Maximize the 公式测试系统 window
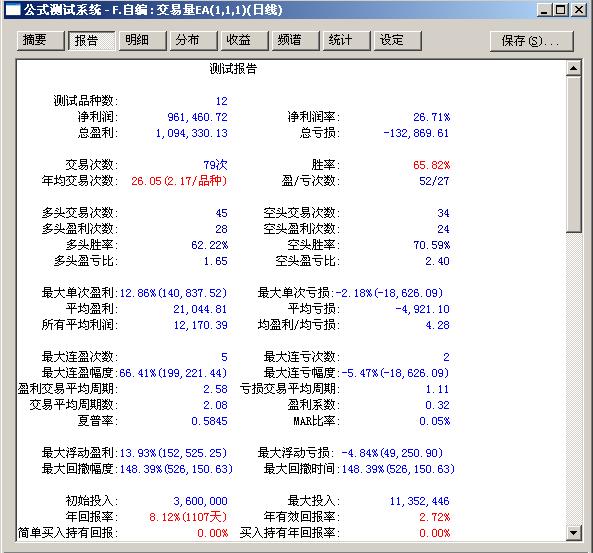 coord(560,10)
